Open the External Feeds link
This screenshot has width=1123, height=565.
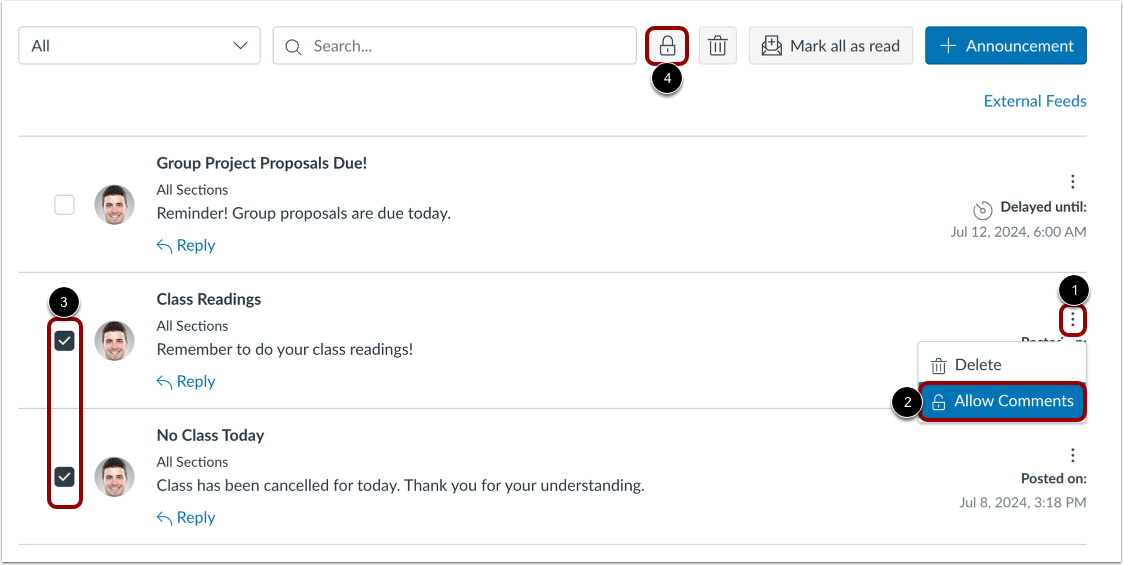tap(1035, 101)
